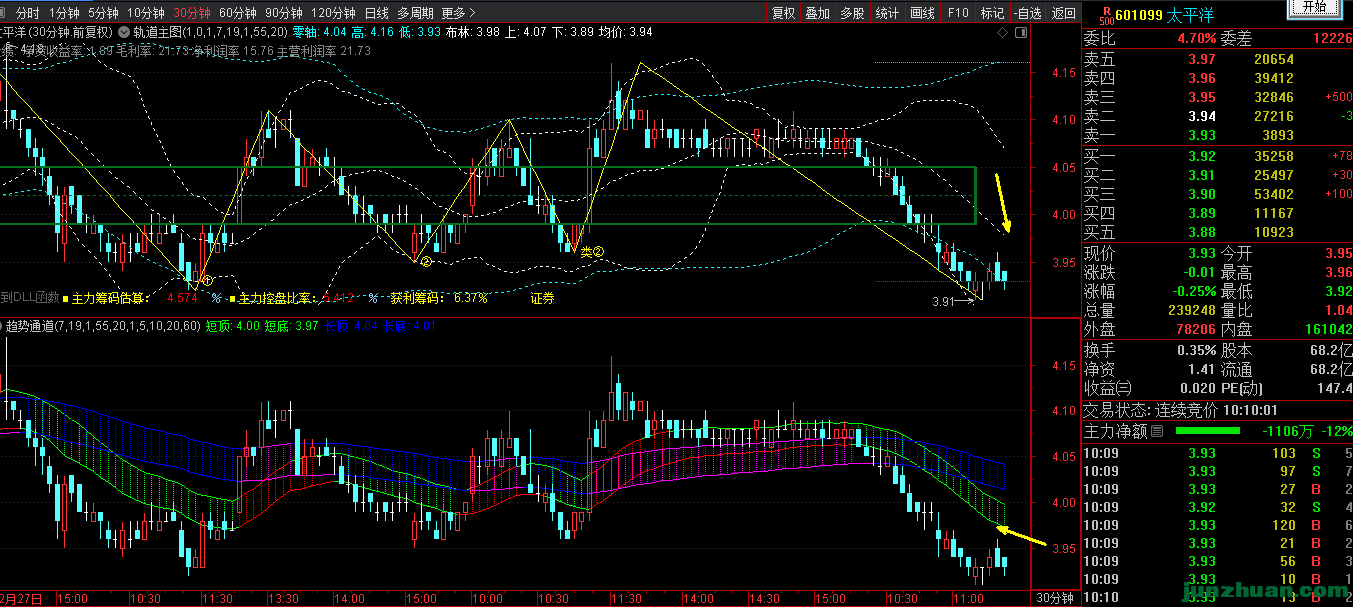The height and width of the screenshot is (607, 1353).
Task: Switch to the 日线 daily chart tab
Action: point(376,13)
